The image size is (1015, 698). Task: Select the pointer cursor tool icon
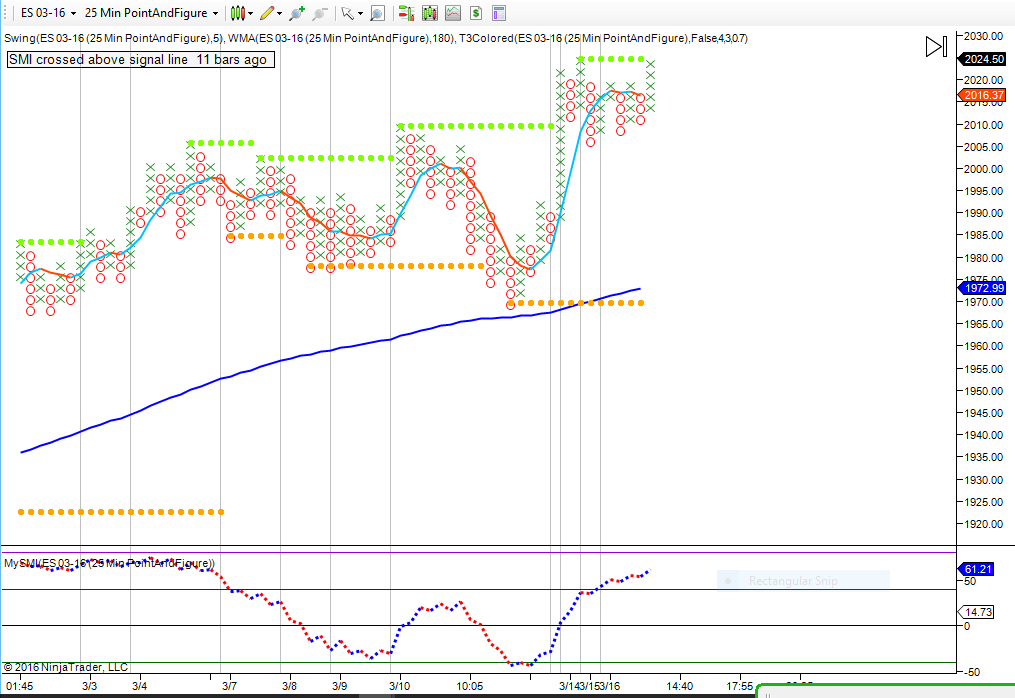(348, 13)
